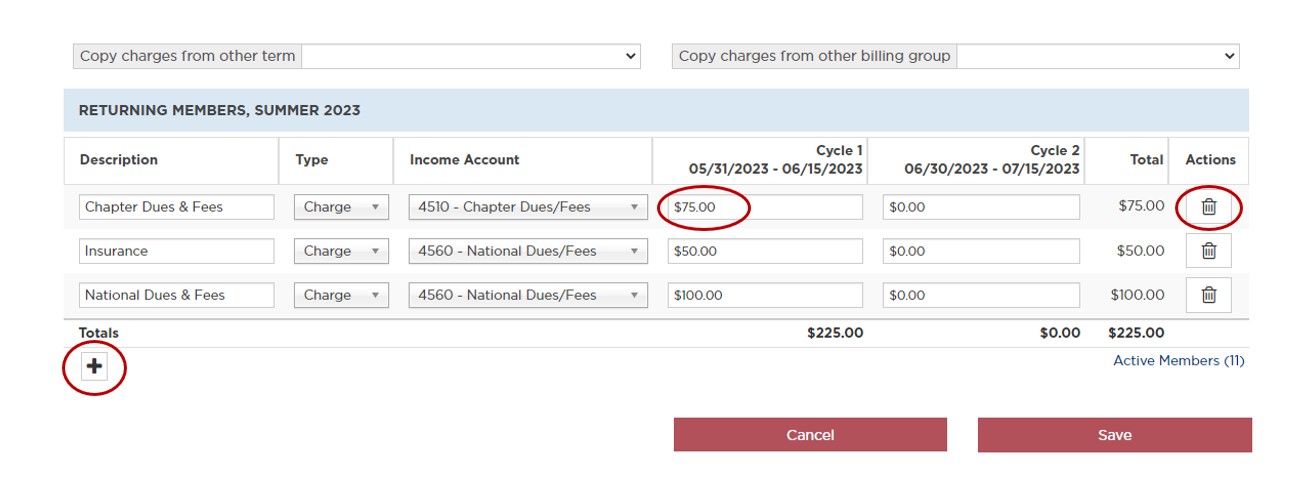Add a new charge row with plus icon
Screen dimensions: 1312x493
coord(94,367)
